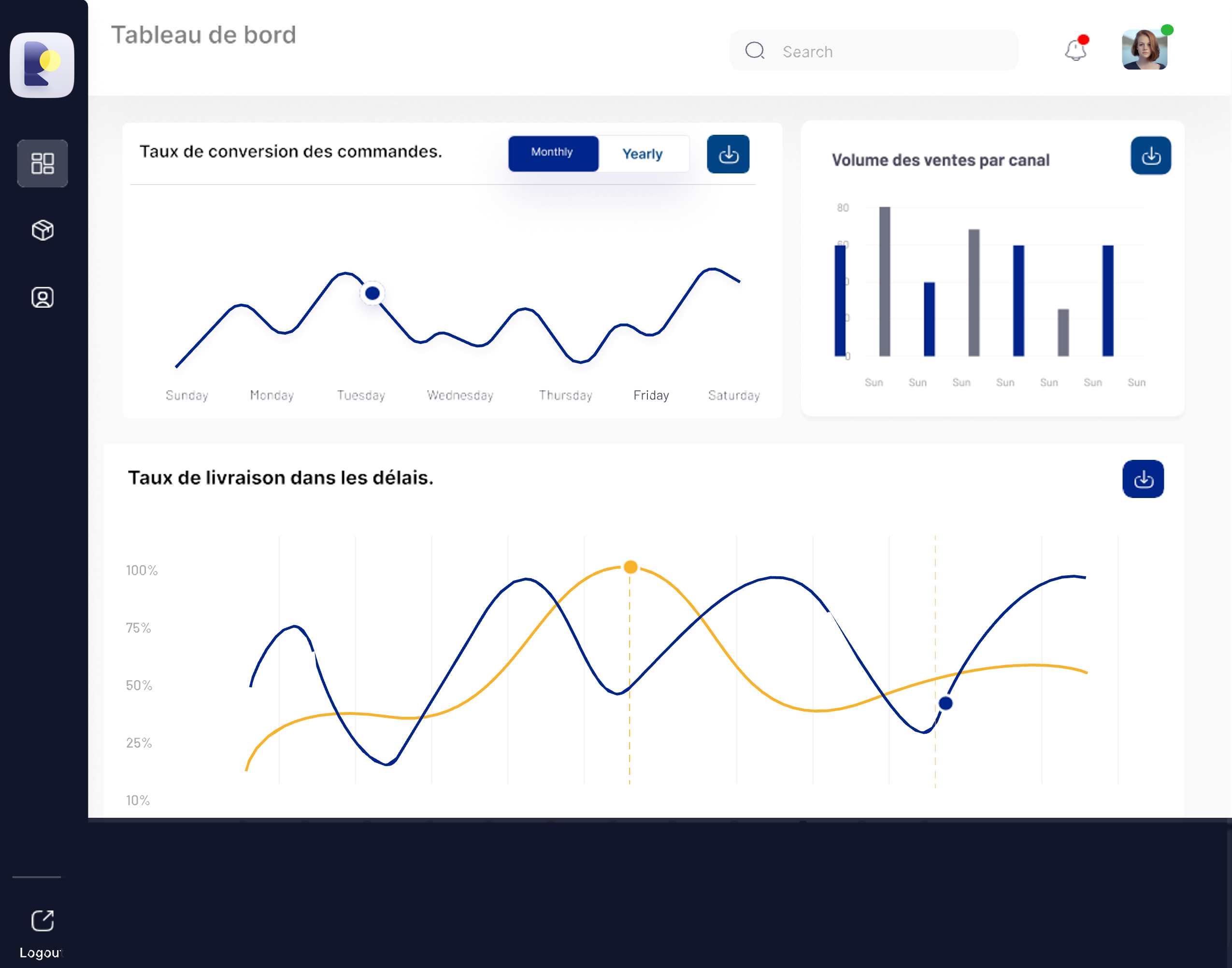Click the Tableau de bord title
The width and height of the screenshot is (1232, 968).
point(203,35)
